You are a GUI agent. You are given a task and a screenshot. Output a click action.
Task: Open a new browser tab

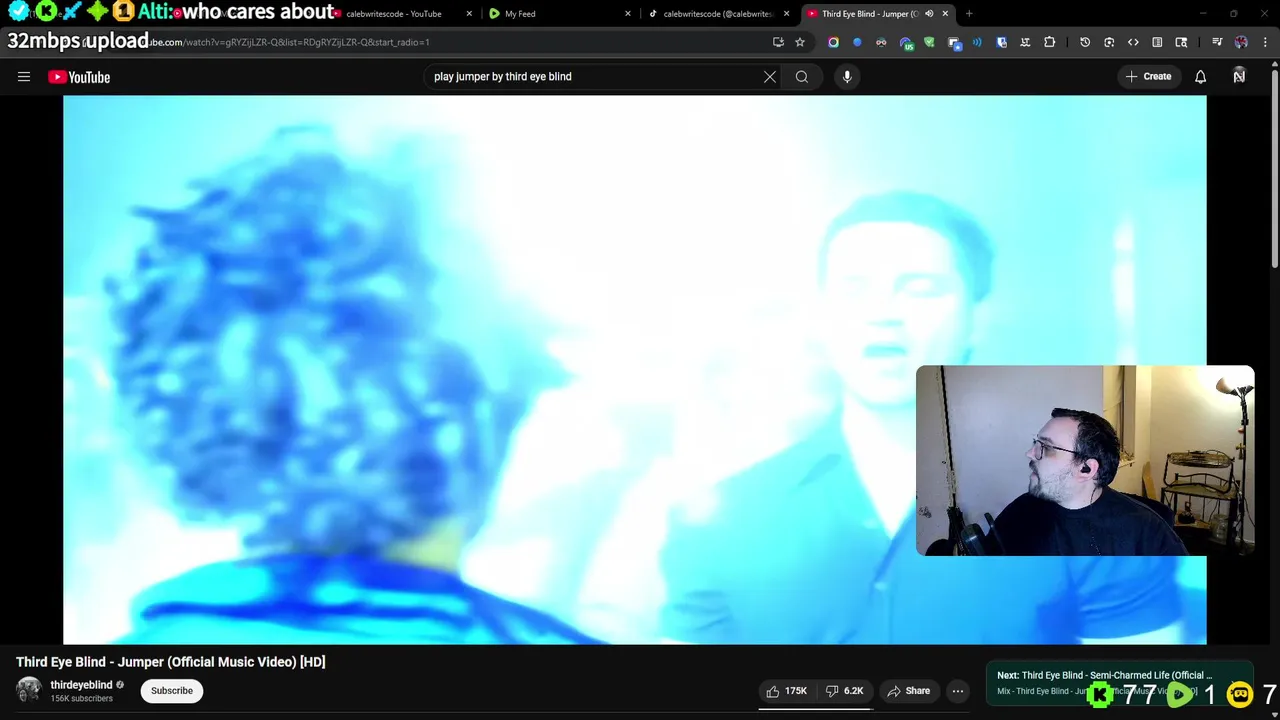[x=969, y=14]
